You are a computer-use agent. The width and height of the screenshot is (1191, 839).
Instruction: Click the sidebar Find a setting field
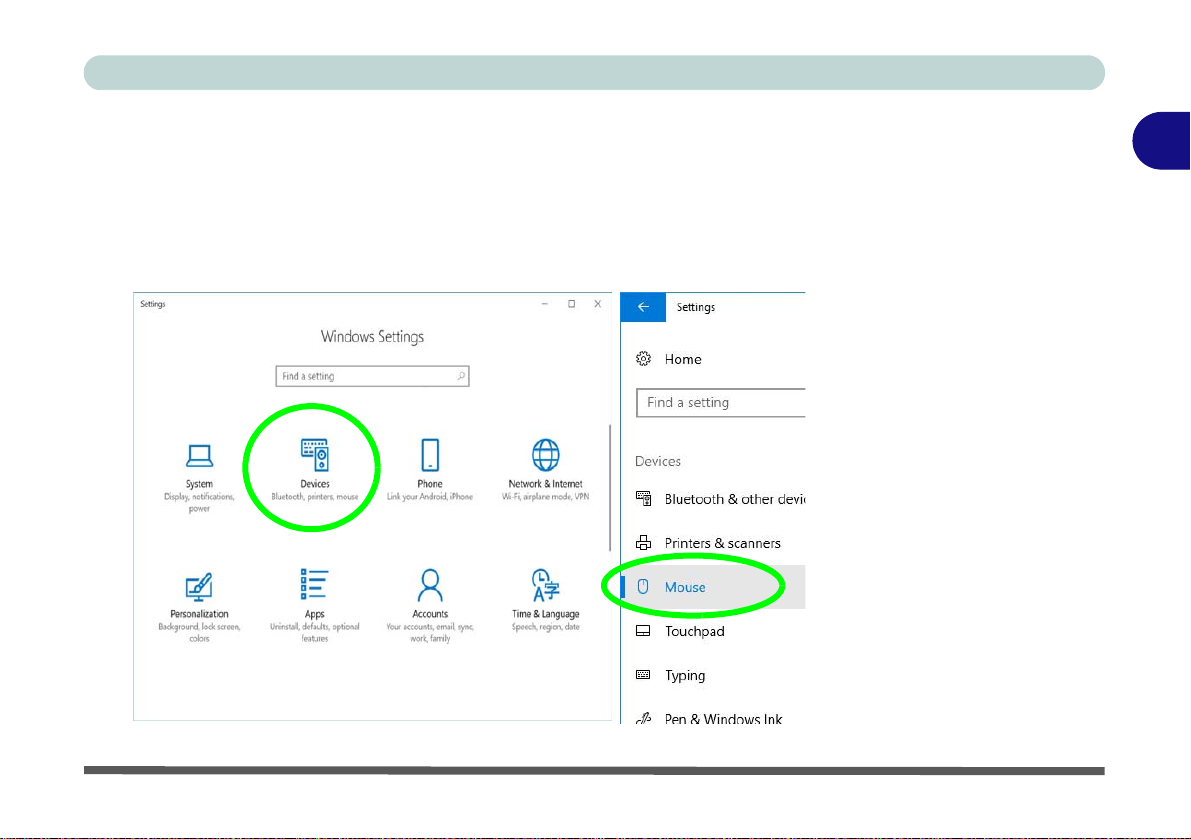(x=720, y=402)
